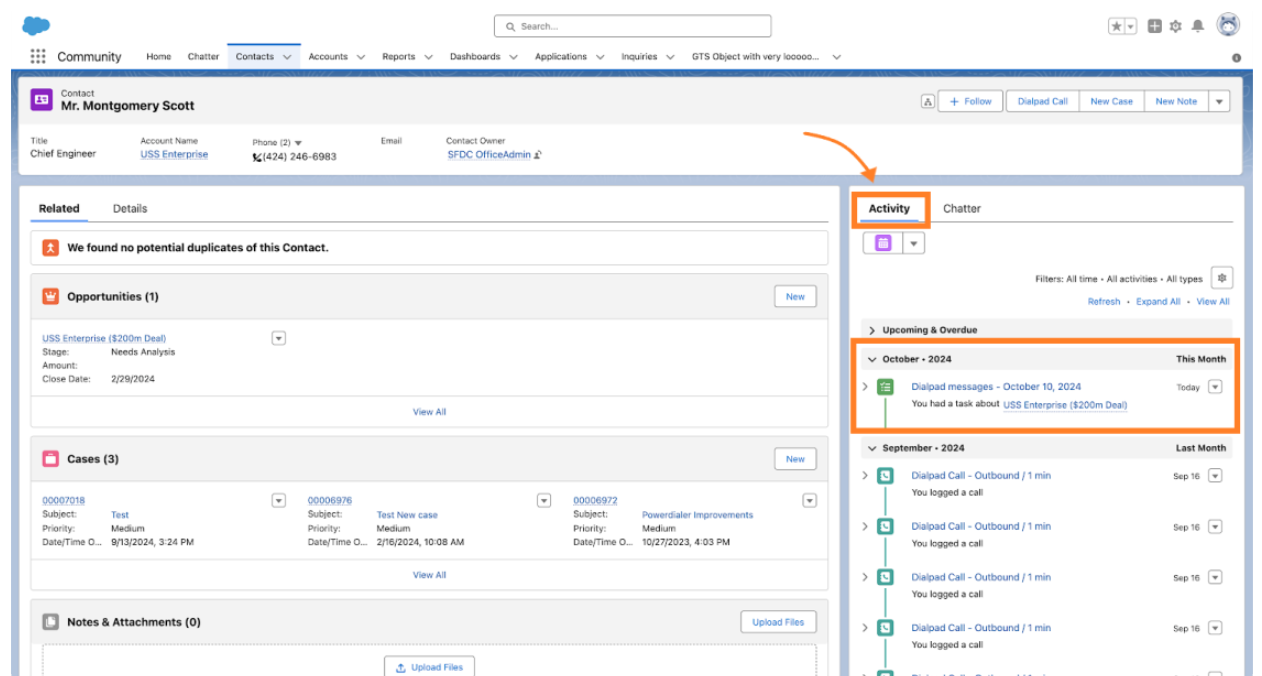Open dropdown beside the new event icon
This screenshot has height=676, width=1262.
pos(914,243)
